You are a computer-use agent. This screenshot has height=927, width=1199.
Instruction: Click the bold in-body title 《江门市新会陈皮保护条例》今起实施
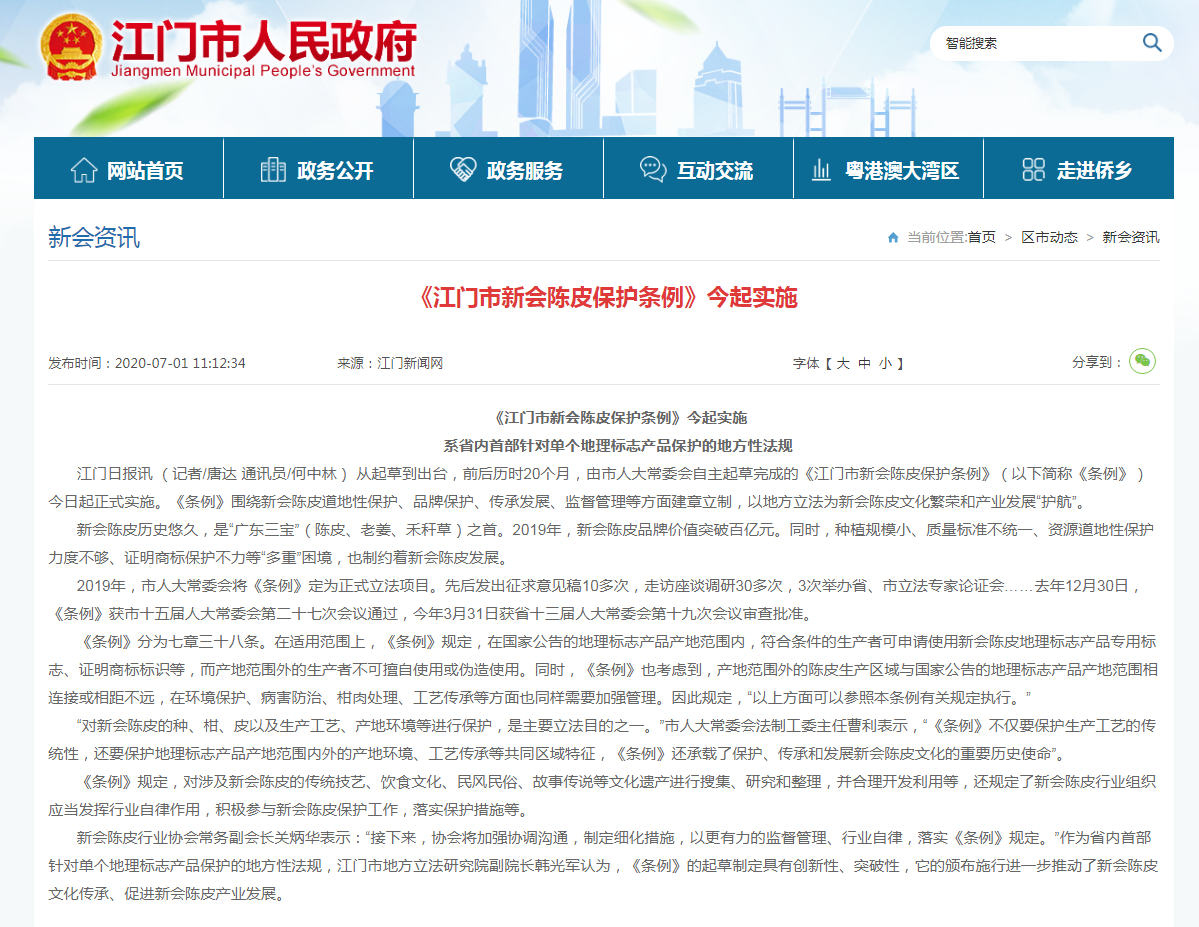(x=618, y=418)
